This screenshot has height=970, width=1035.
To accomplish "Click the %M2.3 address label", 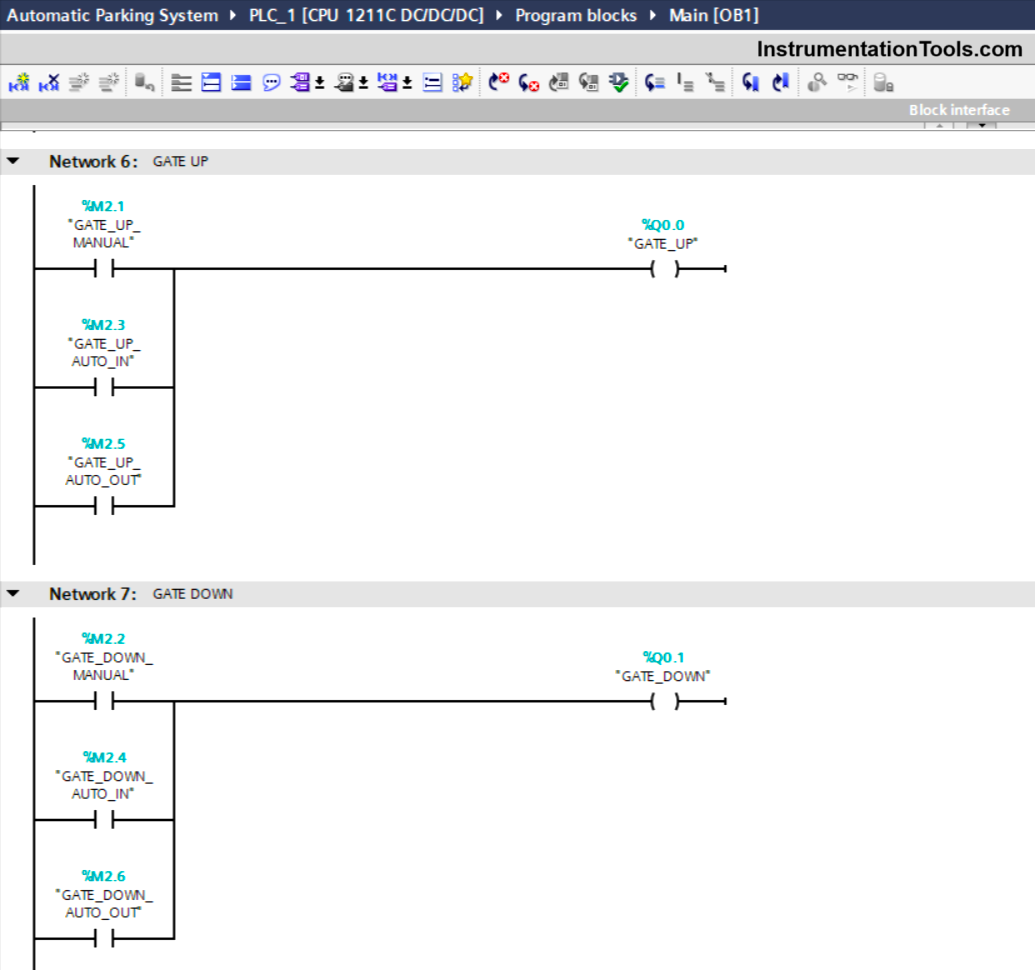I will pyautogui.click(x=103, y=325).
